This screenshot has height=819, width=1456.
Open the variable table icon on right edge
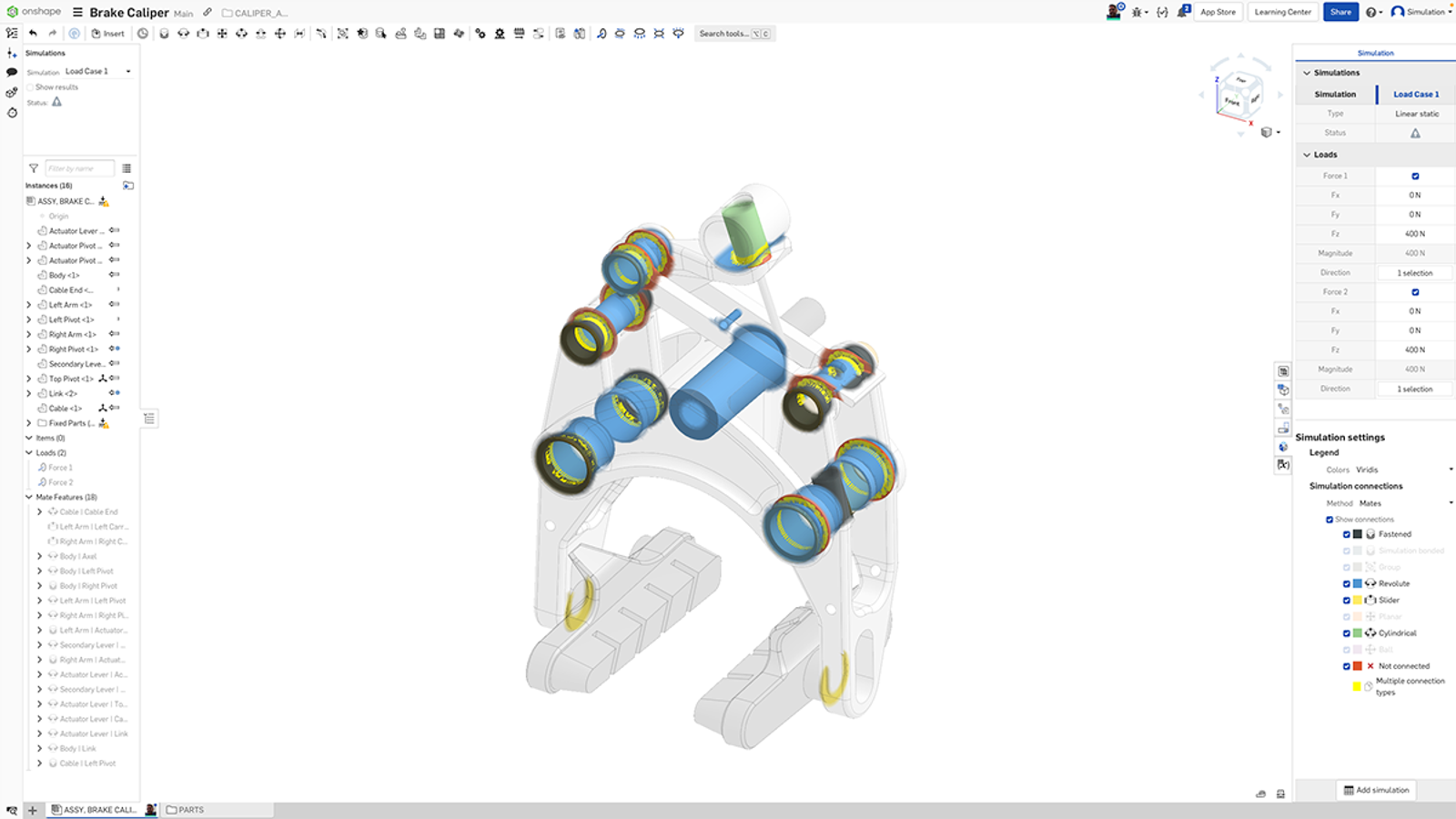point(1283,465)
